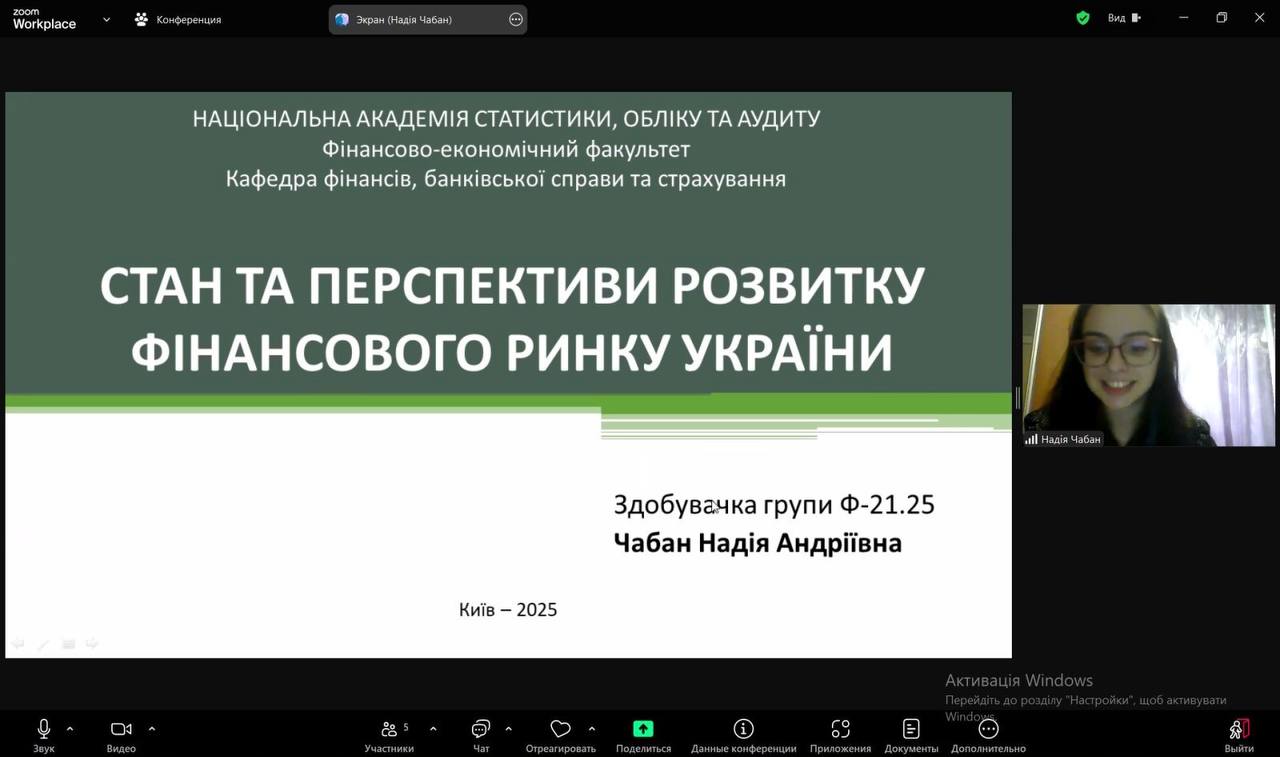Click the green encryption shield icon

click(1083, 18)
